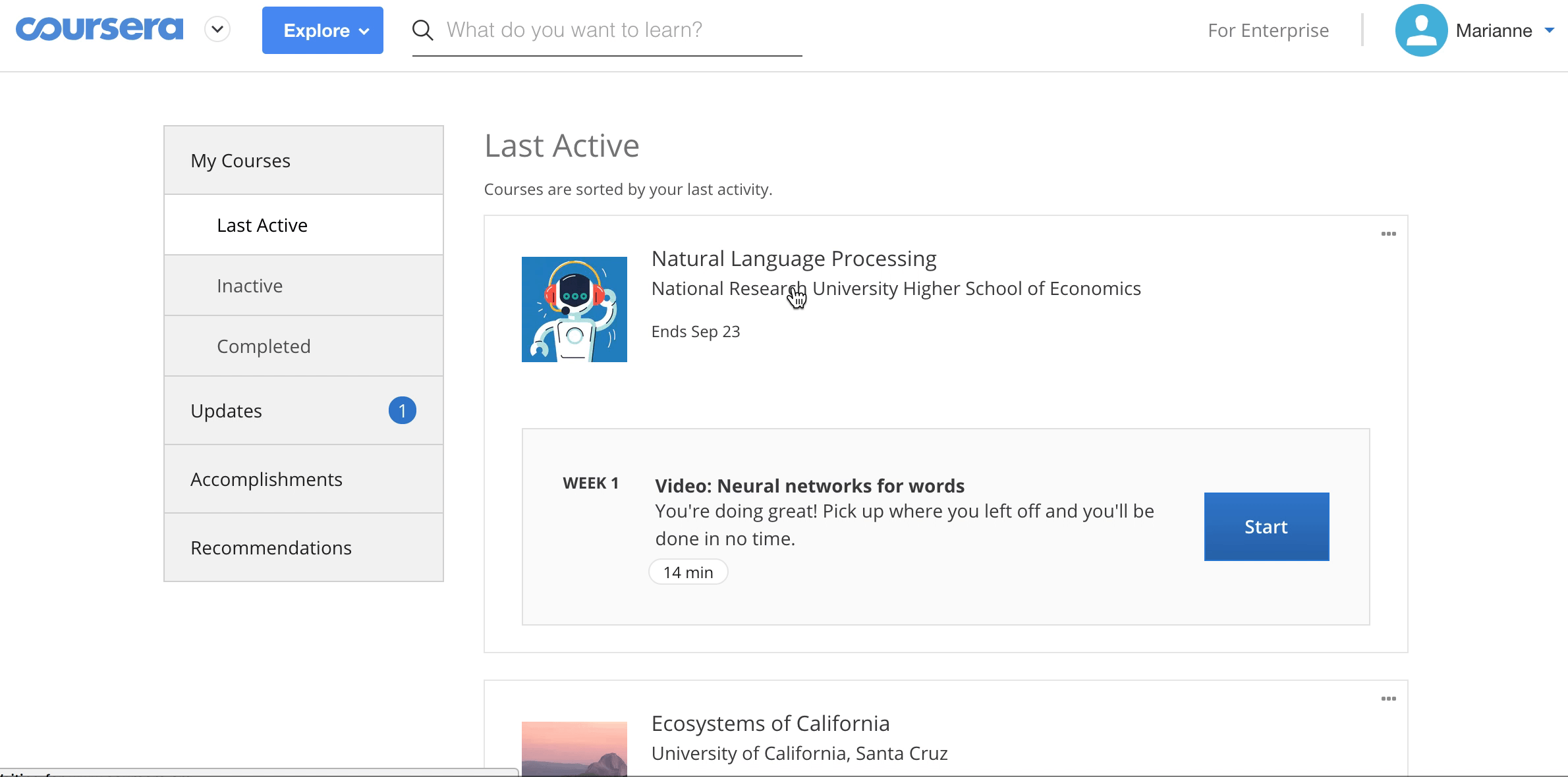Screen dimensions: 1568x777
Task: Expand the Explore menu button
Action: (x=322, y=30)
